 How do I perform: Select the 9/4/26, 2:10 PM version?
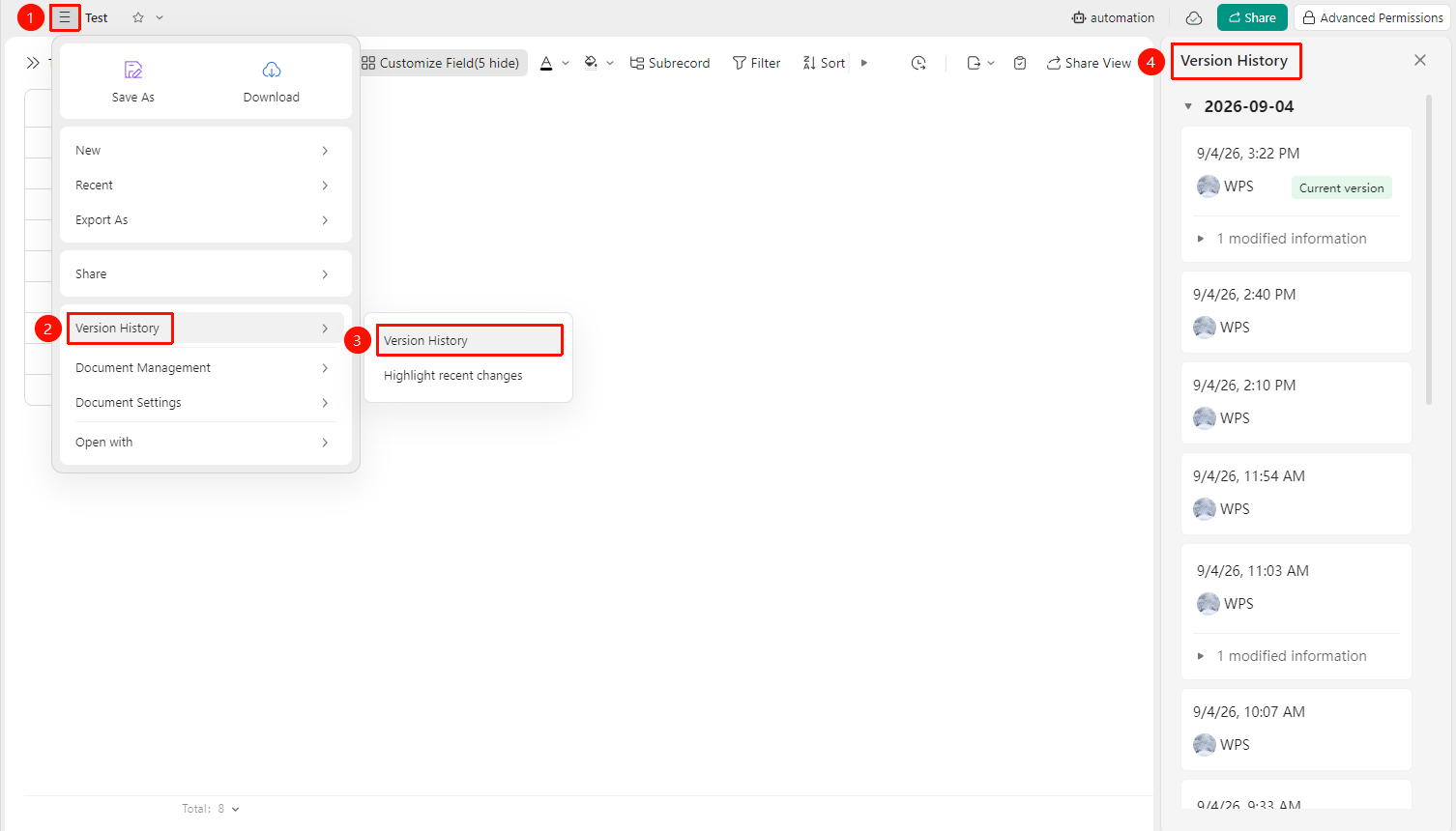(x=1296, y=403)
